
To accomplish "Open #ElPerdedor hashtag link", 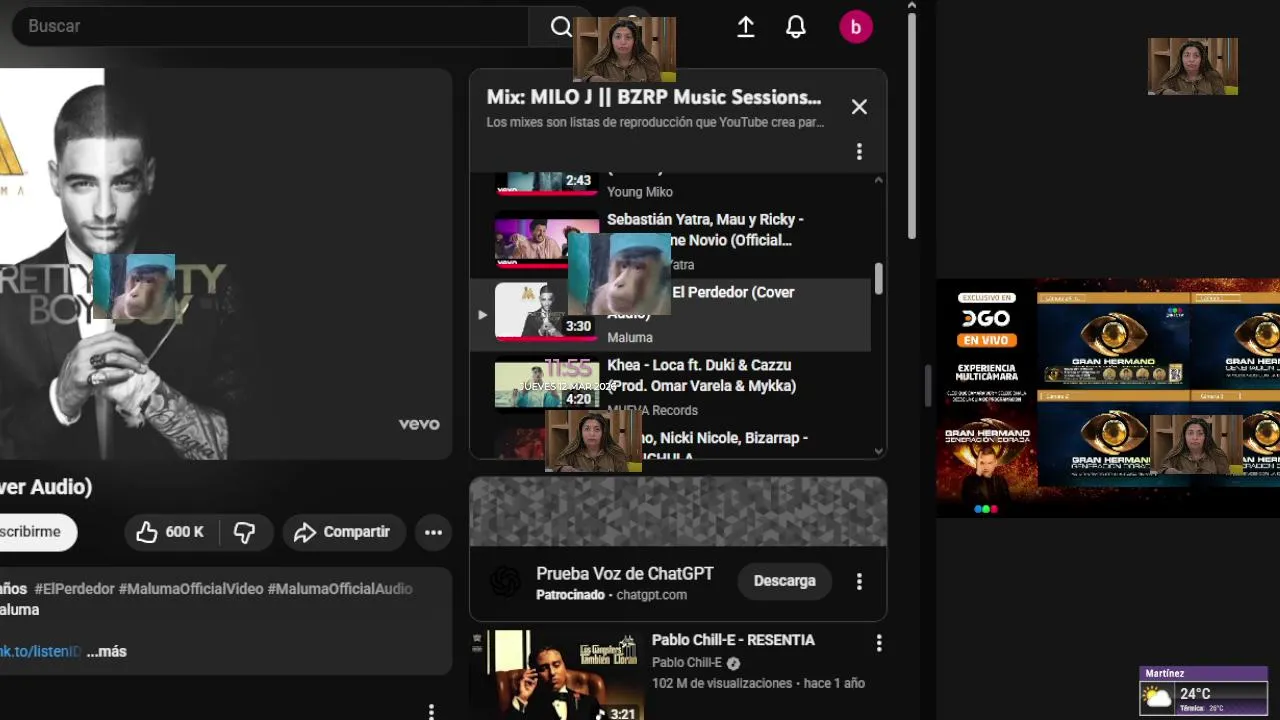I will pos(74,589).
